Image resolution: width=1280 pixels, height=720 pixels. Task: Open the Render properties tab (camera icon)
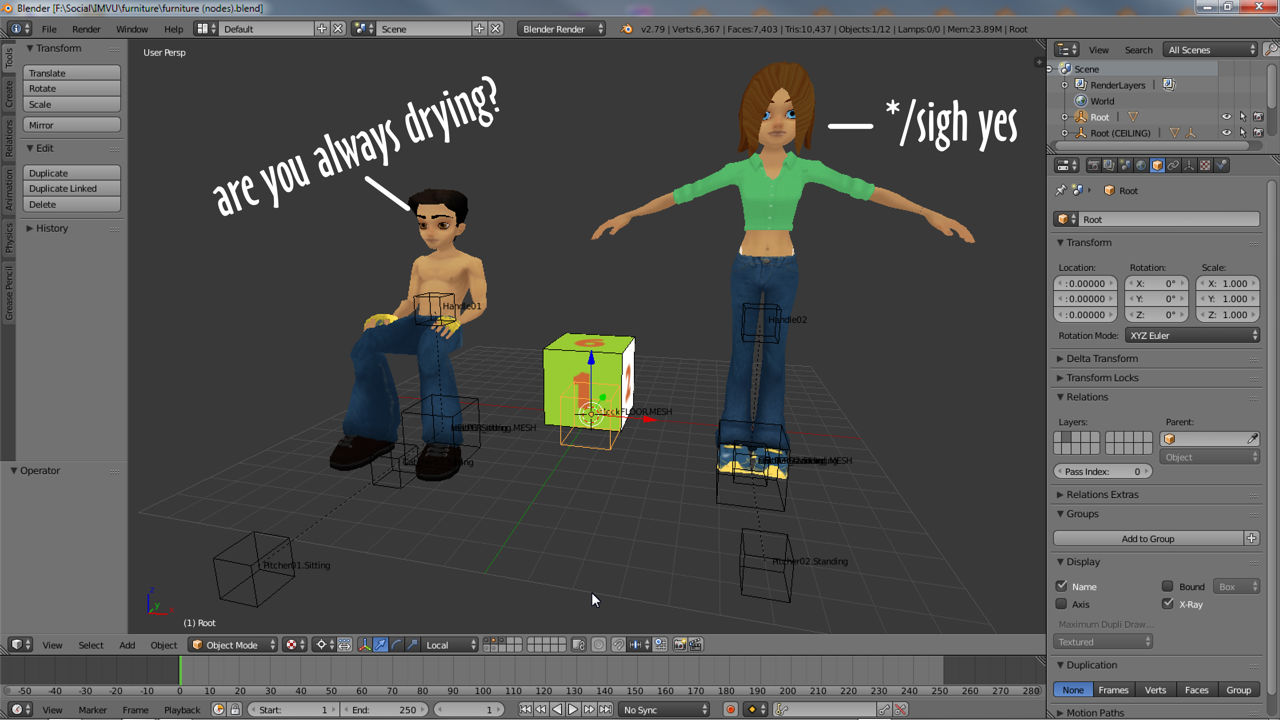(x=1093, y=165)
